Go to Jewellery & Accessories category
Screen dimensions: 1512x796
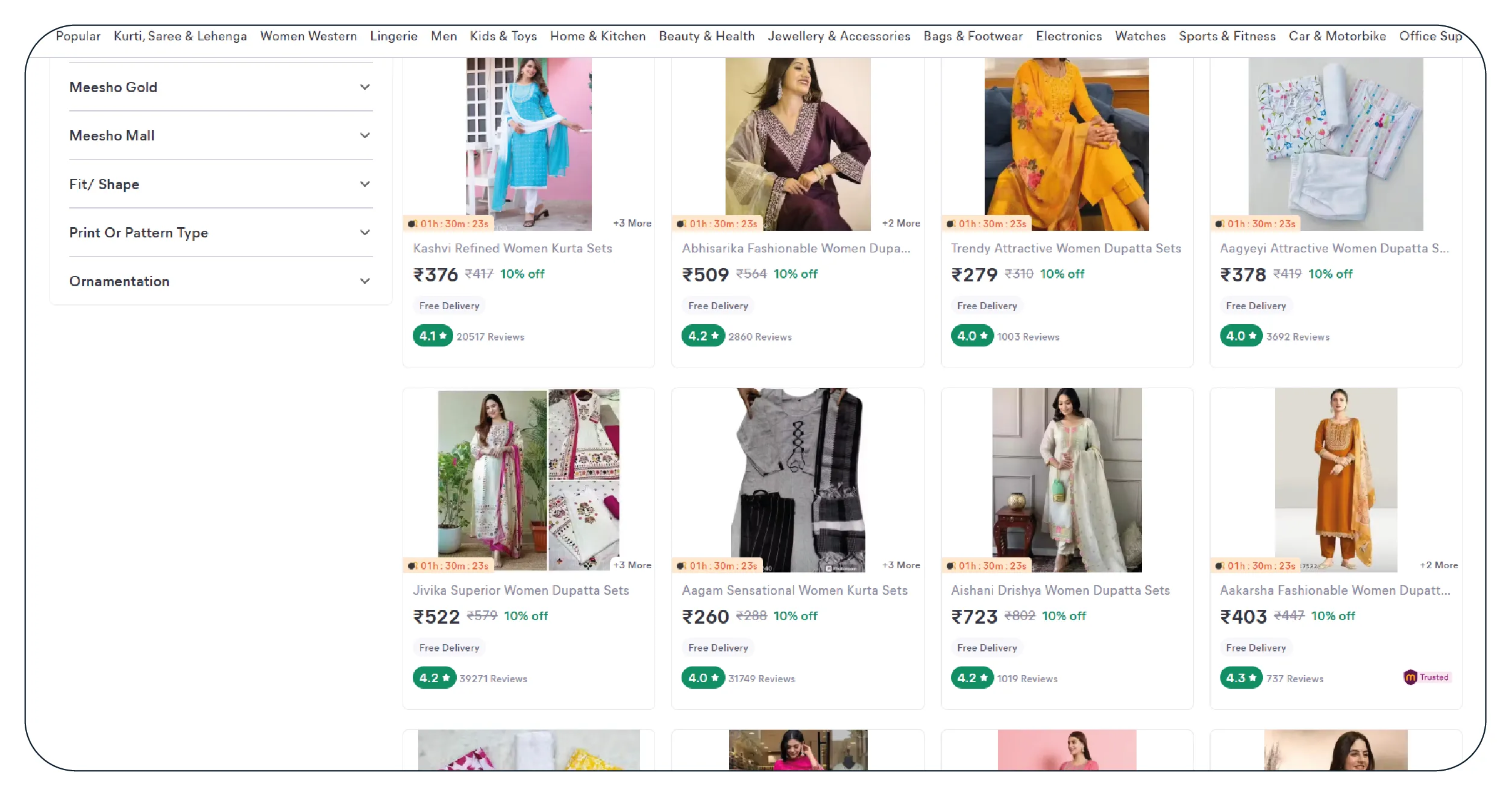pyautogui.click(x=838, y=36)
